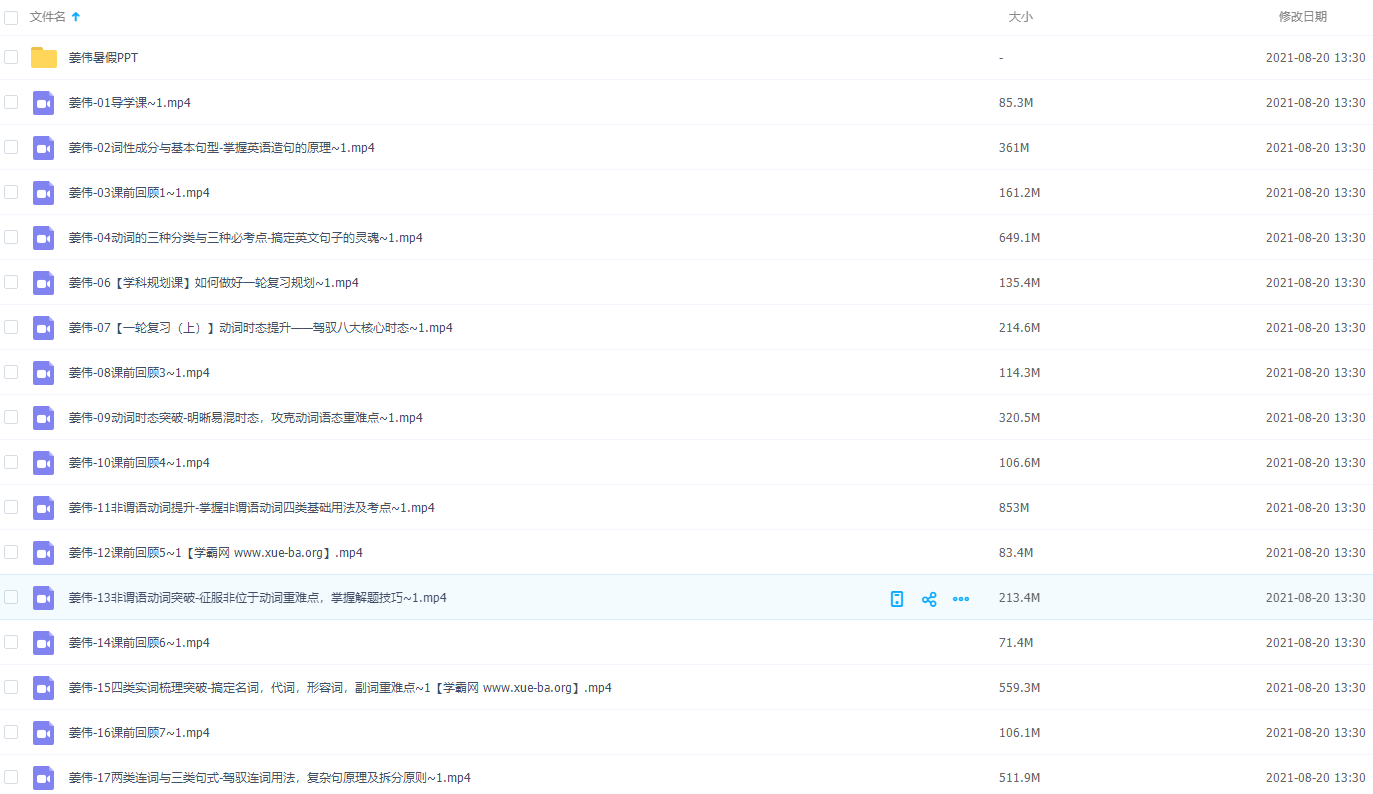1373x794 pixels.
Task: Toggle the select-all checkbox in header
Action: point(11,17)
